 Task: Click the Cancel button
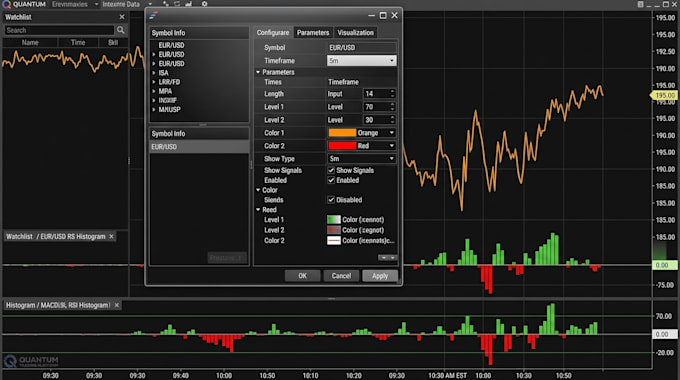click(341, 276)
